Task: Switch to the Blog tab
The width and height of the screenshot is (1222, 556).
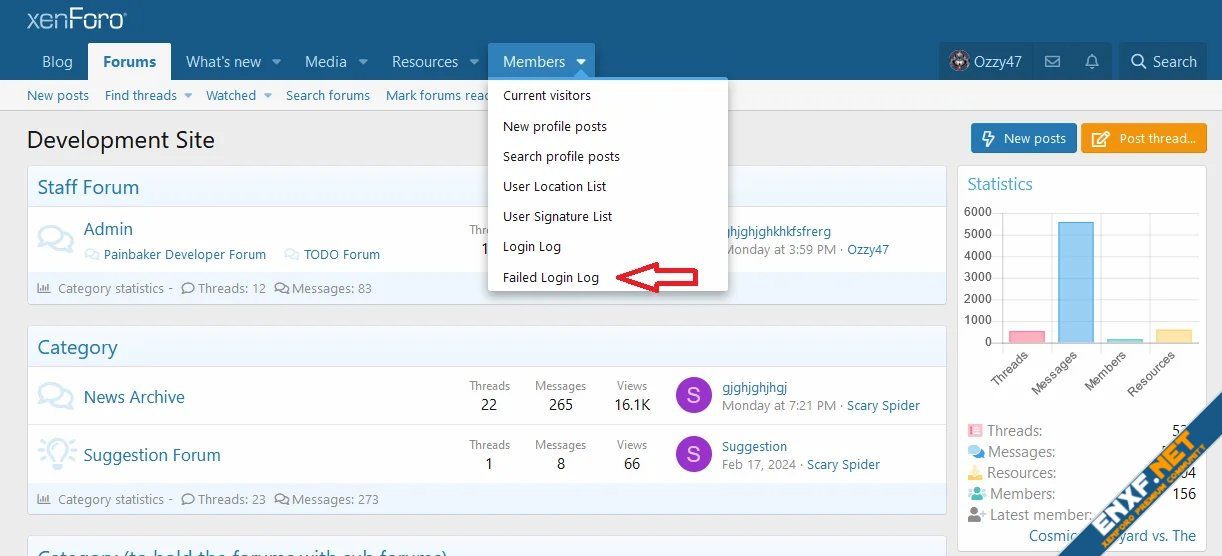Action: click(57, 62)
